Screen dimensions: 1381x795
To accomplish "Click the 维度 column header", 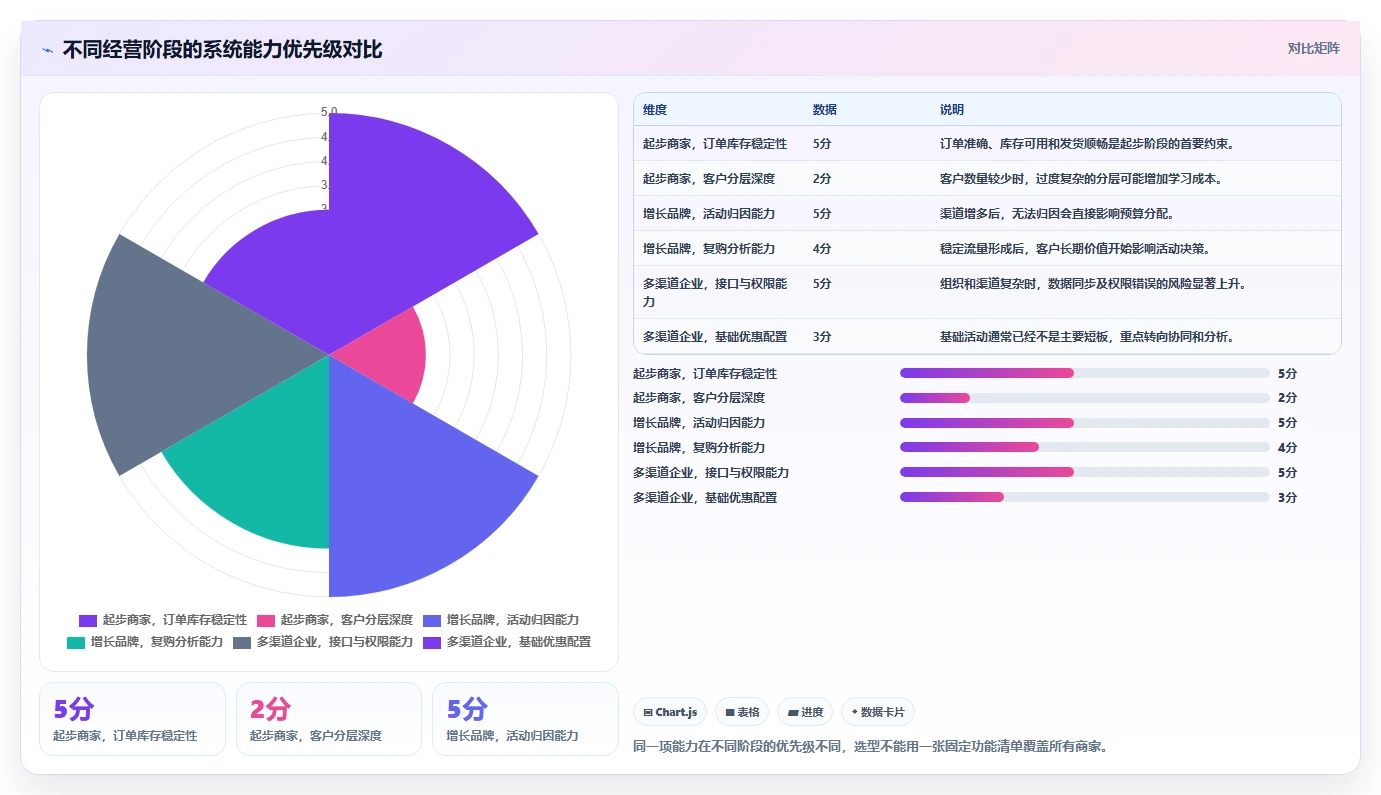I will 655,110.
